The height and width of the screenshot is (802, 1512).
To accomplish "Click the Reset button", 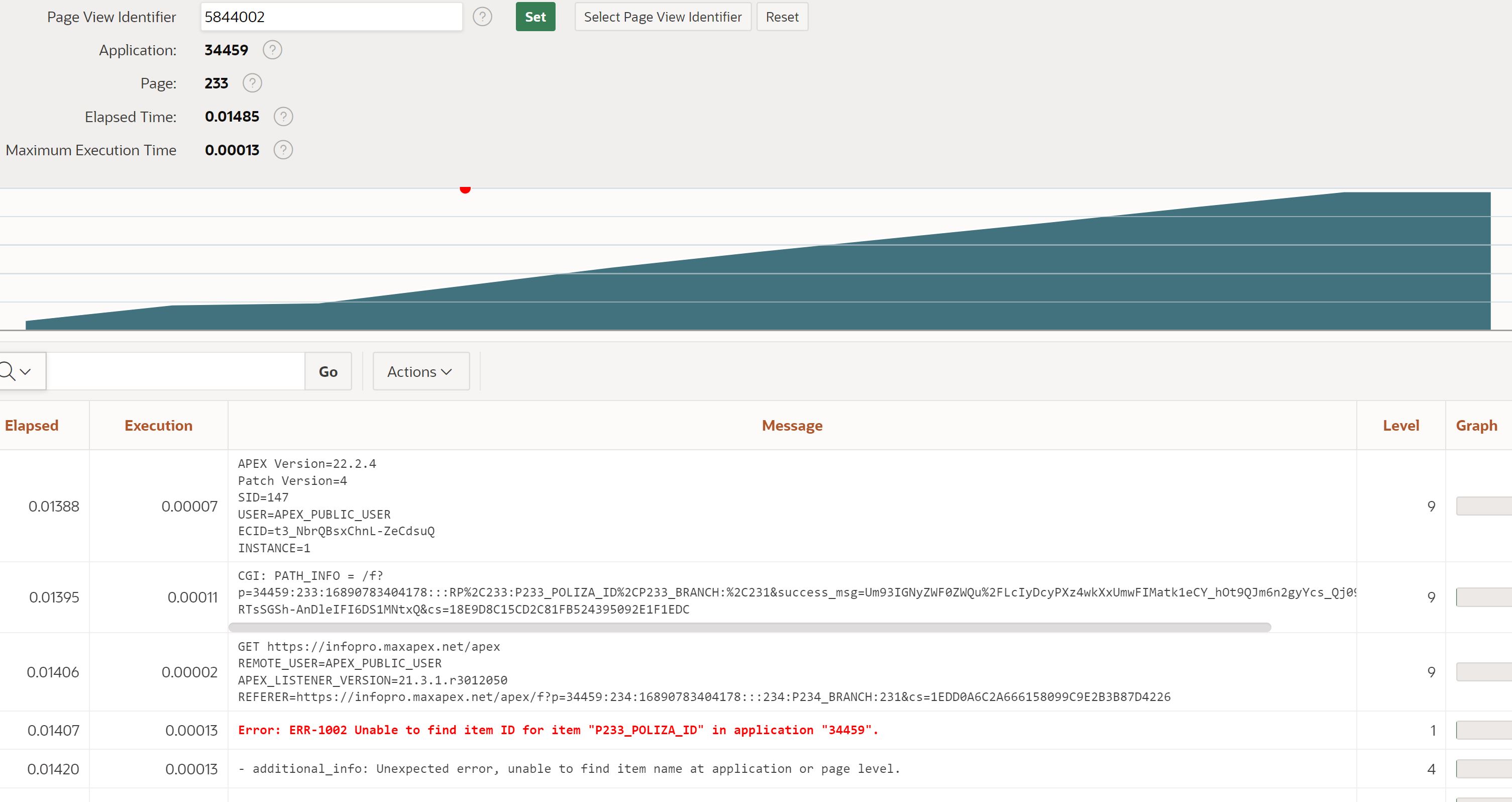I will click(782, 17).
